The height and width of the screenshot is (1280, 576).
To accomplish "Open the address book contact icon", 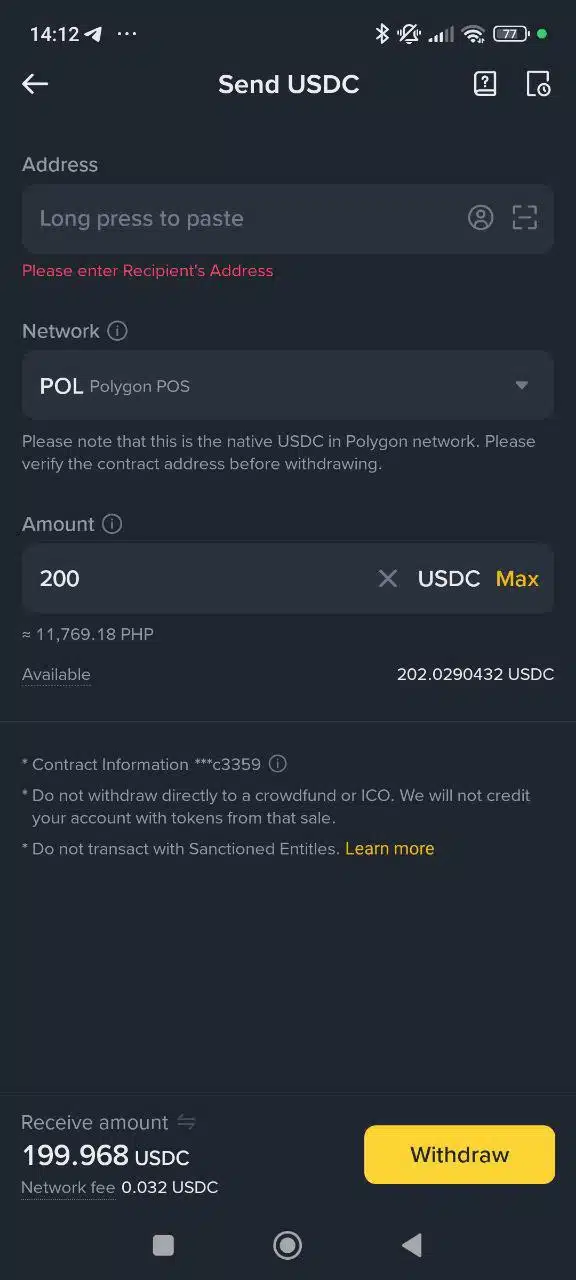I will click(481, 217).
